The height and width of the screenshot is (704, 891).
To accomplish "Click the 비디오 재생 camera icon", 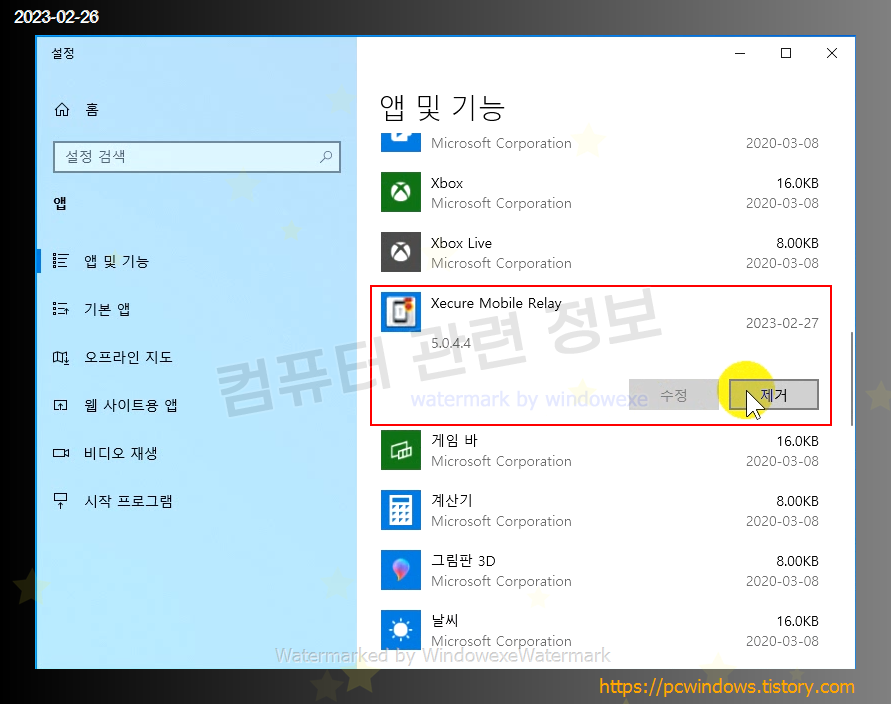I will (x=60, y=453).
